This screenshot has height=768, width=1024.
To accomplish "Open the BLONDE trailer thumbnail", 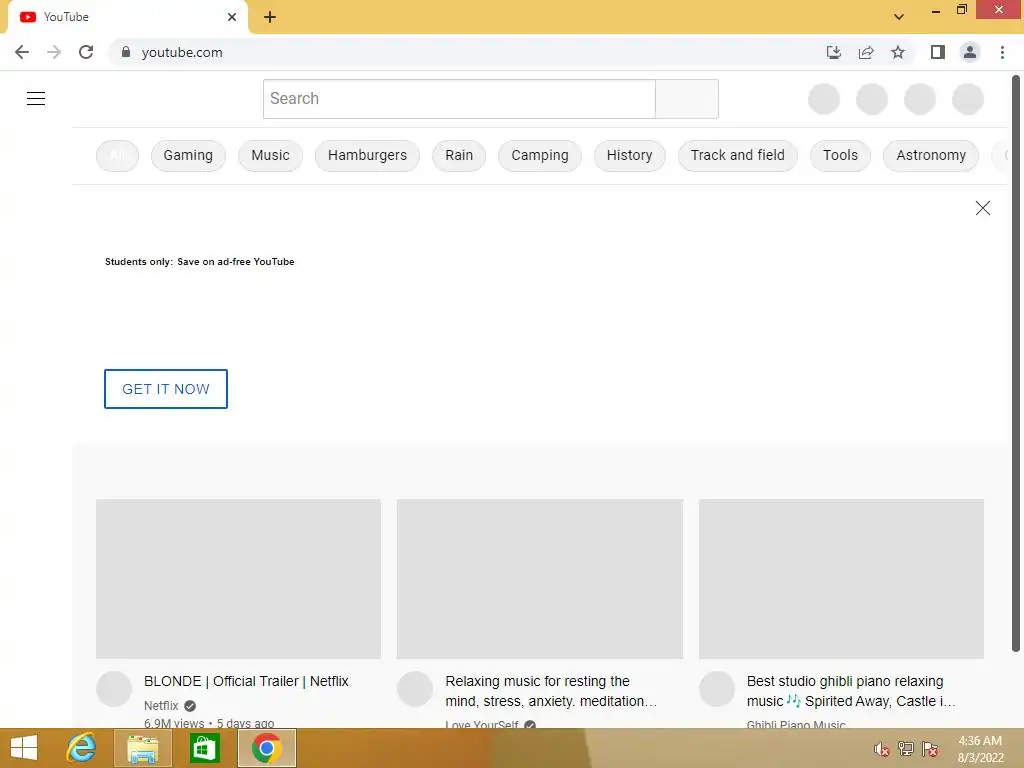I will 238,579.
